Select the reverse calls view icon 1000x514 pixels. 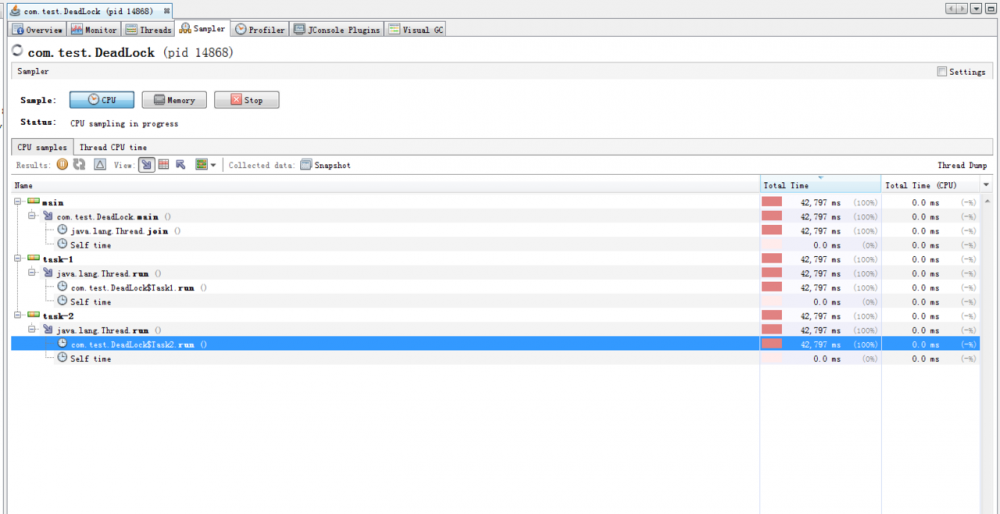coord(180,165)
